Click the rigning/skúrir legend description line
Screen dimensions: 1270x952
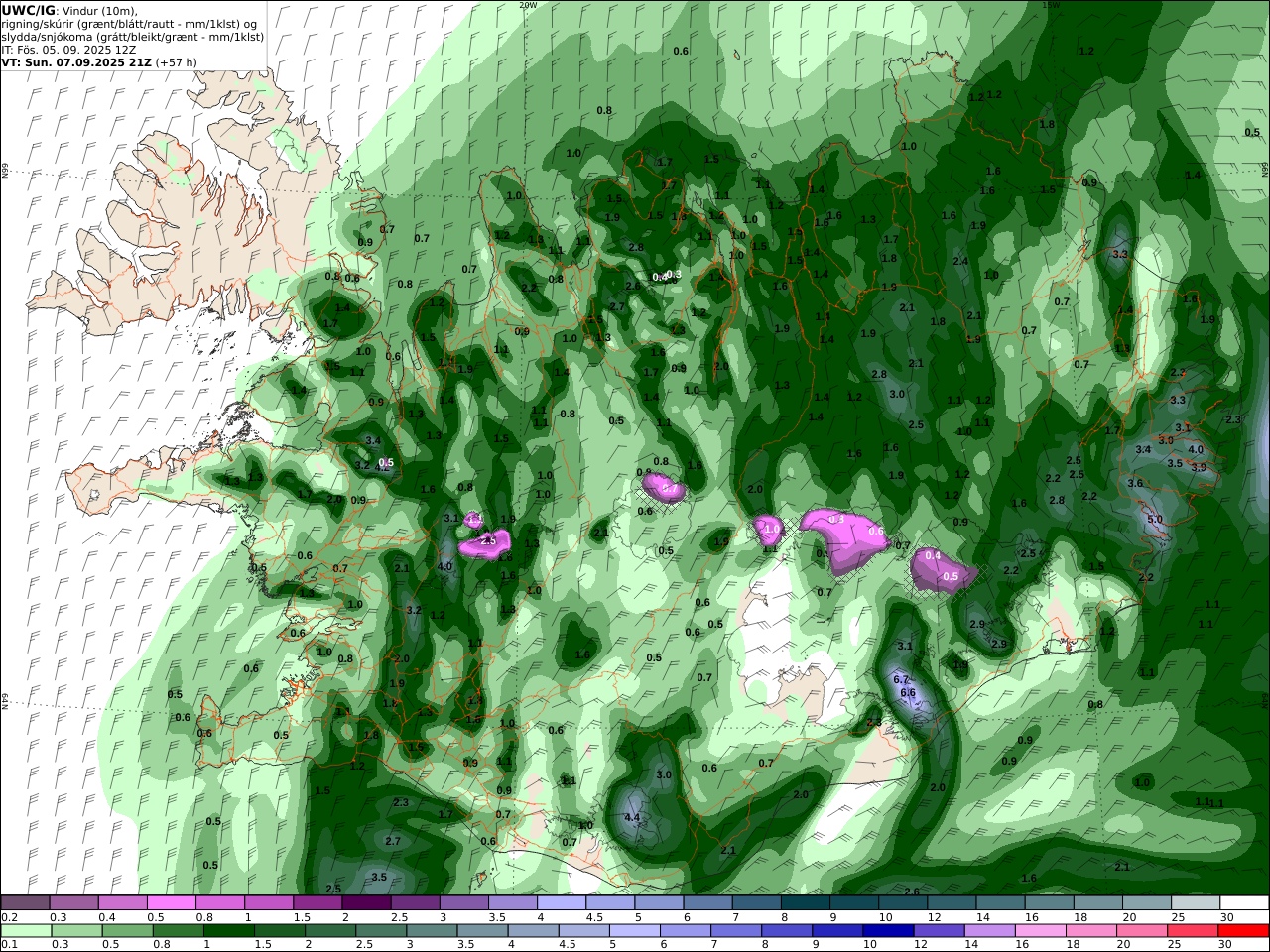click(130, 23)
